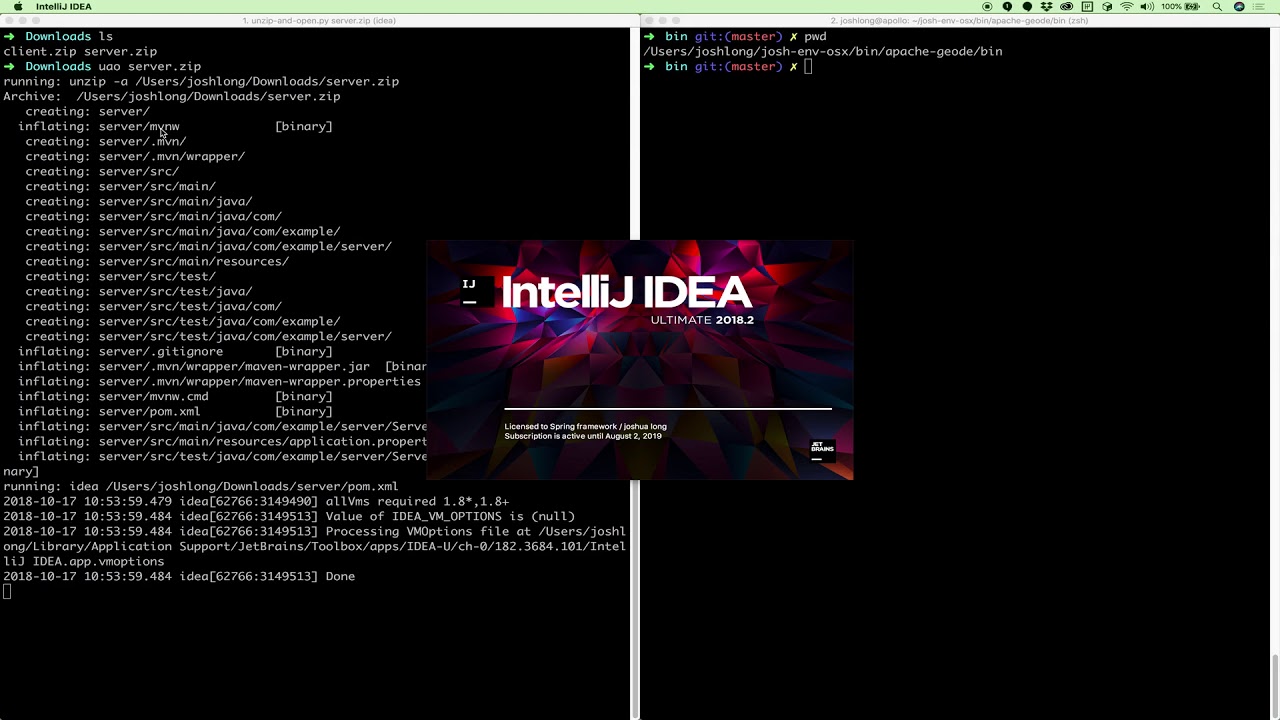Open Spotlight search
The width and height of the screenshot is (1280, 720).
(x=1217, y=6)
